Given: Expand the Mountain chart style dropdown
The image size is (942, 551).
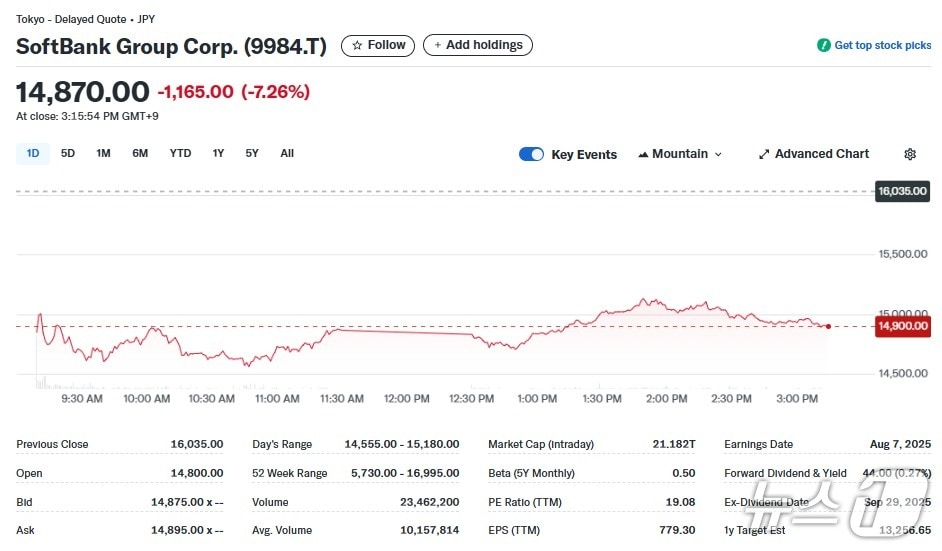Looking at the screenshot, I should pos(718,154).
